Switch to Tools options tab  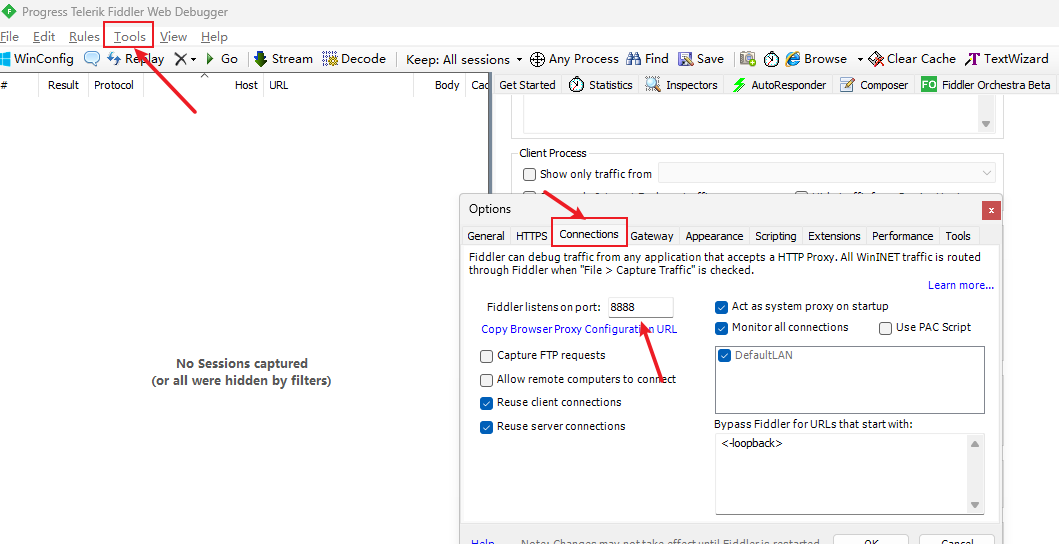tap(958, 236)
